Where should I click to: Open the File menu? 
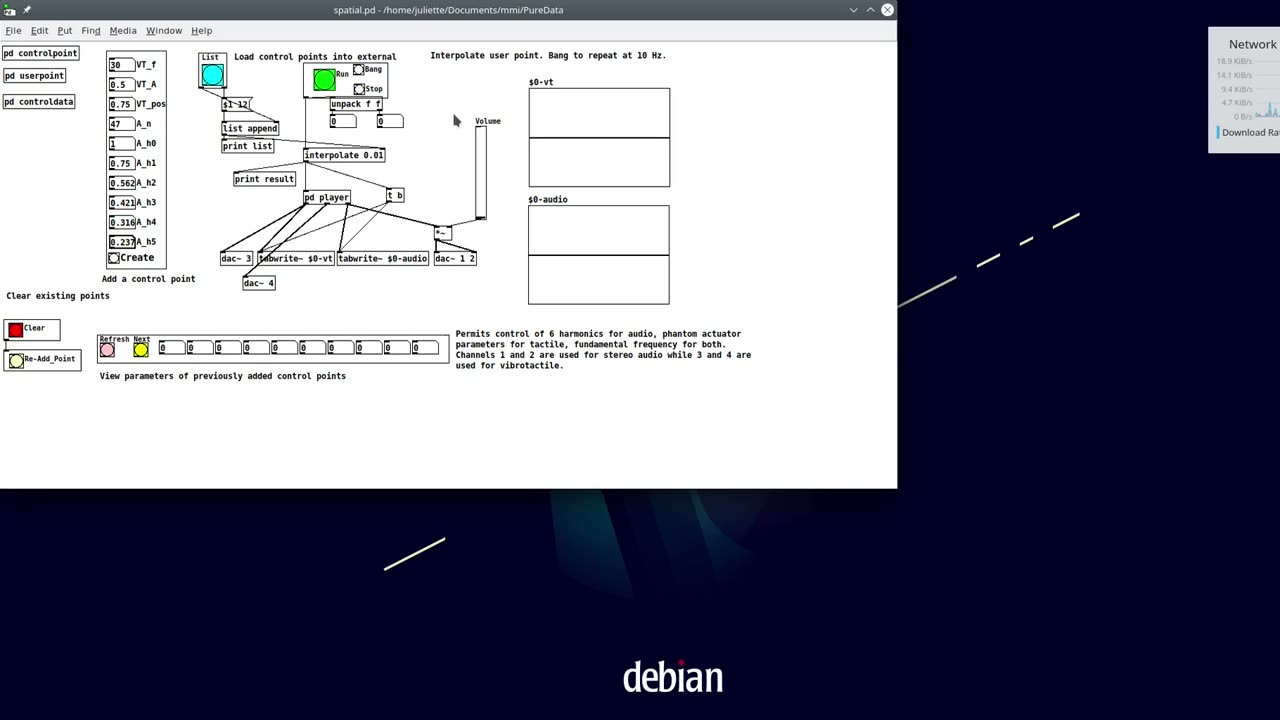pos(13,31)
